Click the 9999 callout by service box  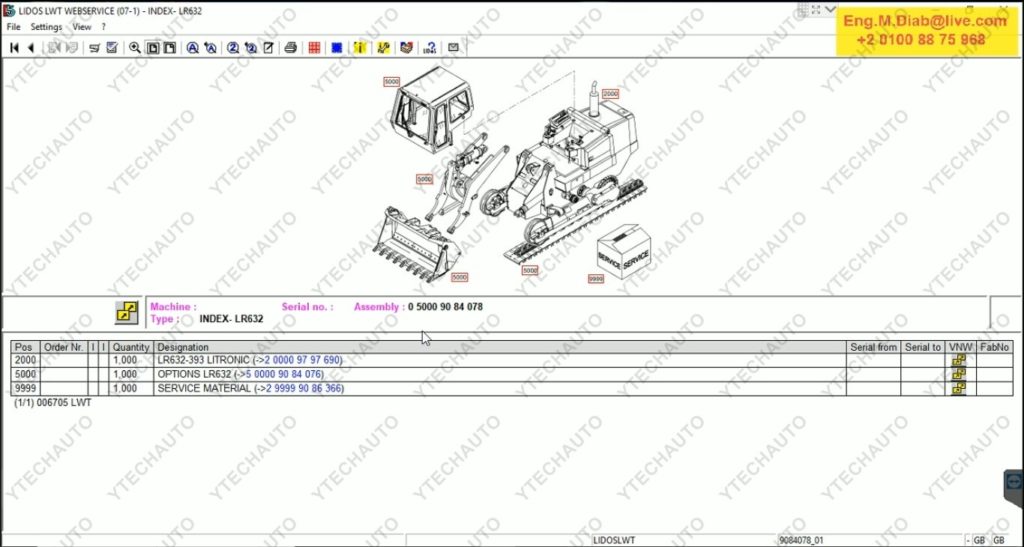[596, 279]
